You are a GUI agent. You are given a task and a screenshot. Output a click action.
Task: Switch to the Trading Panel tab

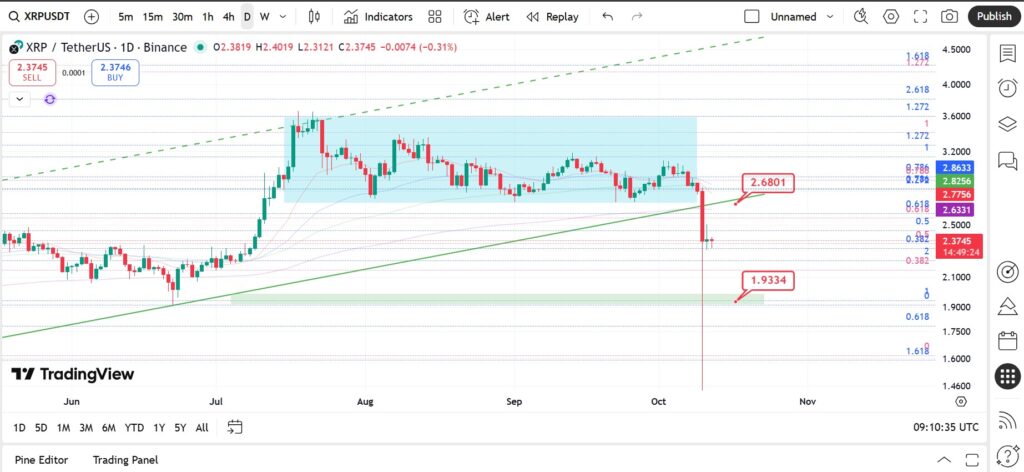tap(125, 460)
